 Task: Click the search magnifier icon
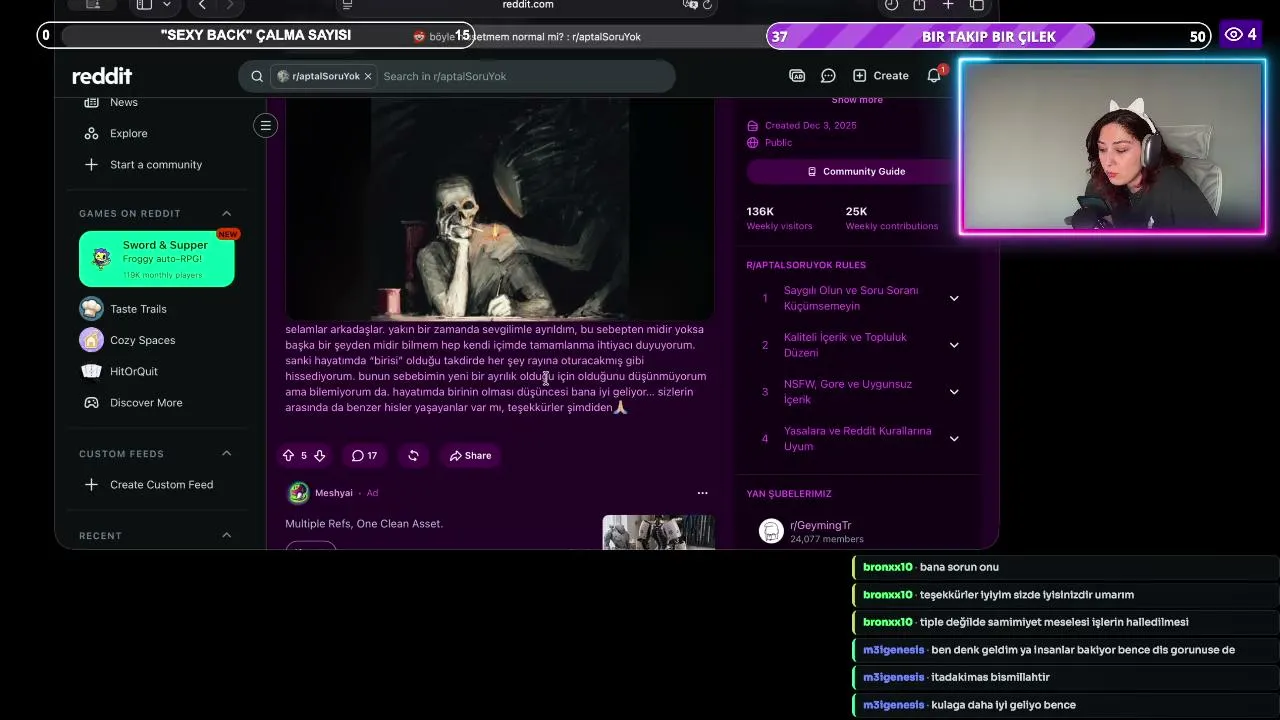(257, 76)
